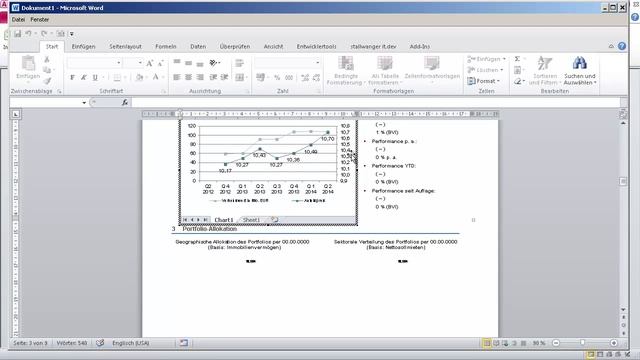Click the blue help question mark icon
This screenshot has height=360, width=640.
tap(622, 46)
